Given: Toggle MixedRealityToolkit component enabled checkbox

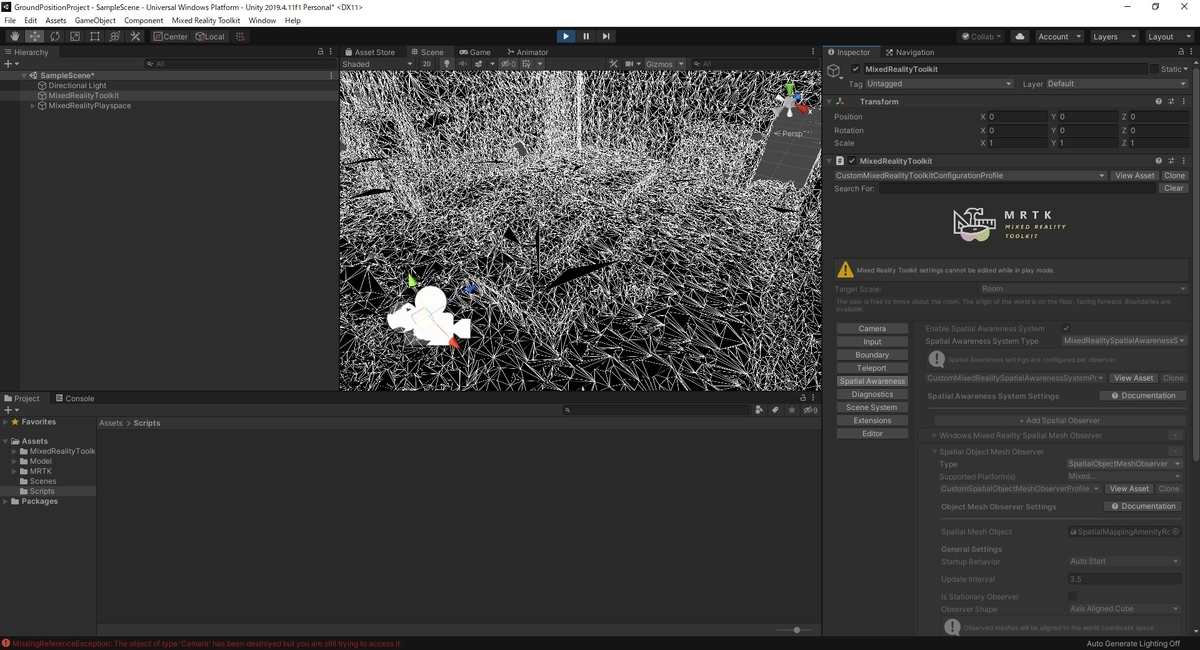Looking at the screenshot, I should (852, 161).
